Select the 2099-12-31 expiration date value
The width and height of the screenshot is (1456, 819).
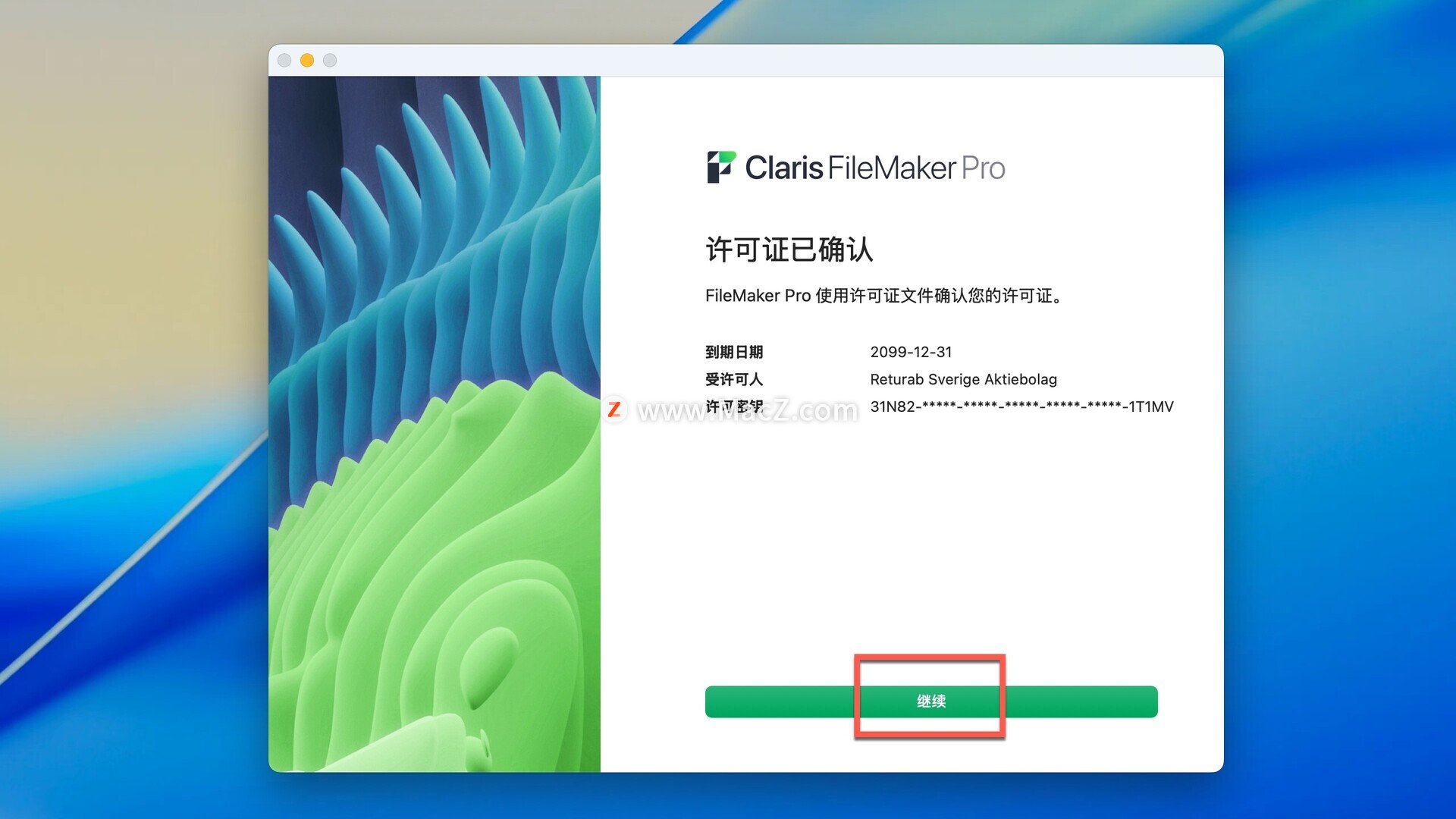click(x=911, y=352)
